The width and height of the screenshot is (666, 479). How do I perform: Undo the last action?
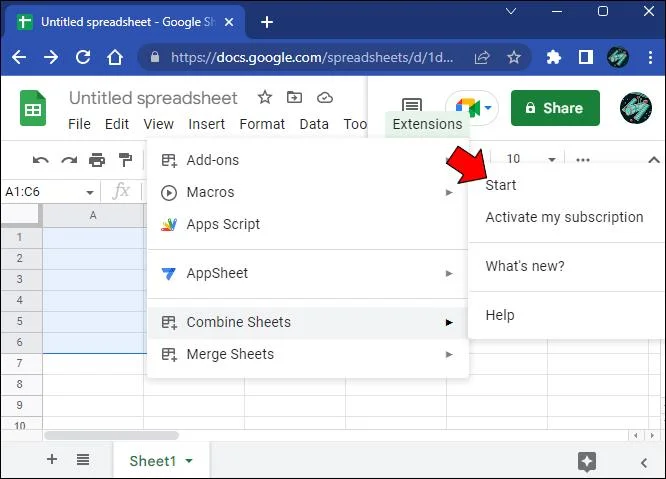pyautogui.click(x=40, y=160)
